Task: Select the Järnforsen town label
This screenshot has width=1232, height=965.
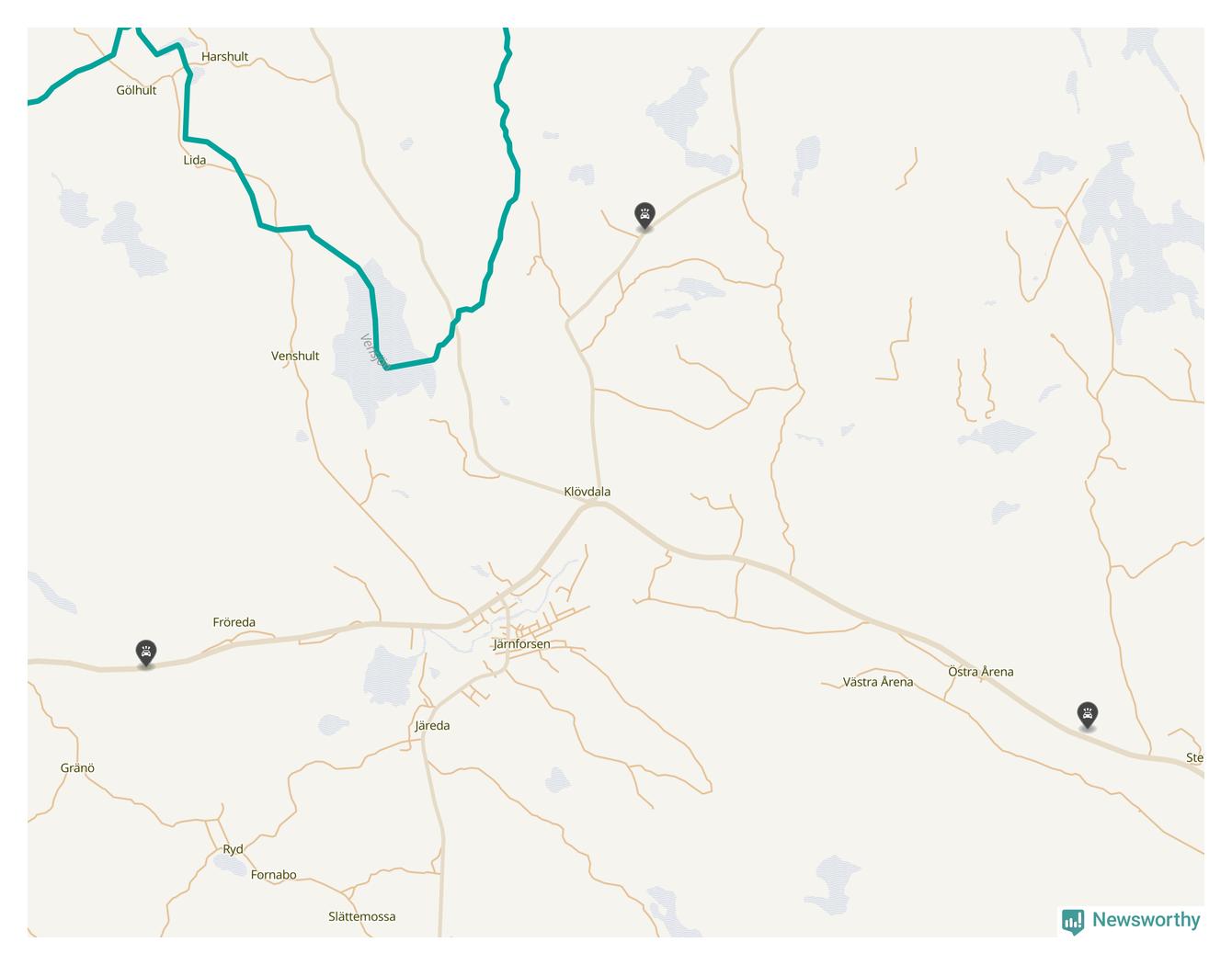Action: [521, 644]
